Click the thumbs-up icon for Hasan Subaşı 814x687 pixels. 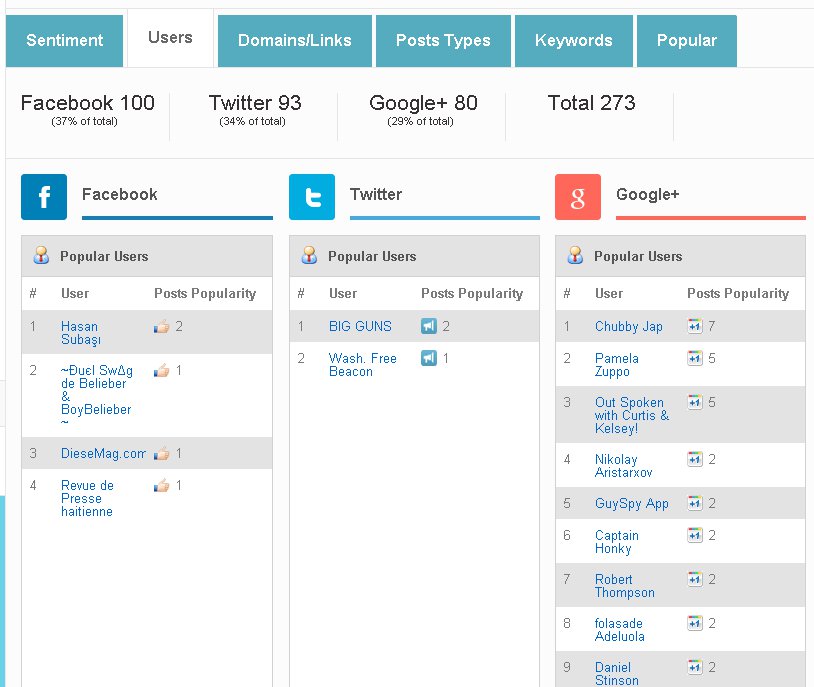[x=161, y=327]
